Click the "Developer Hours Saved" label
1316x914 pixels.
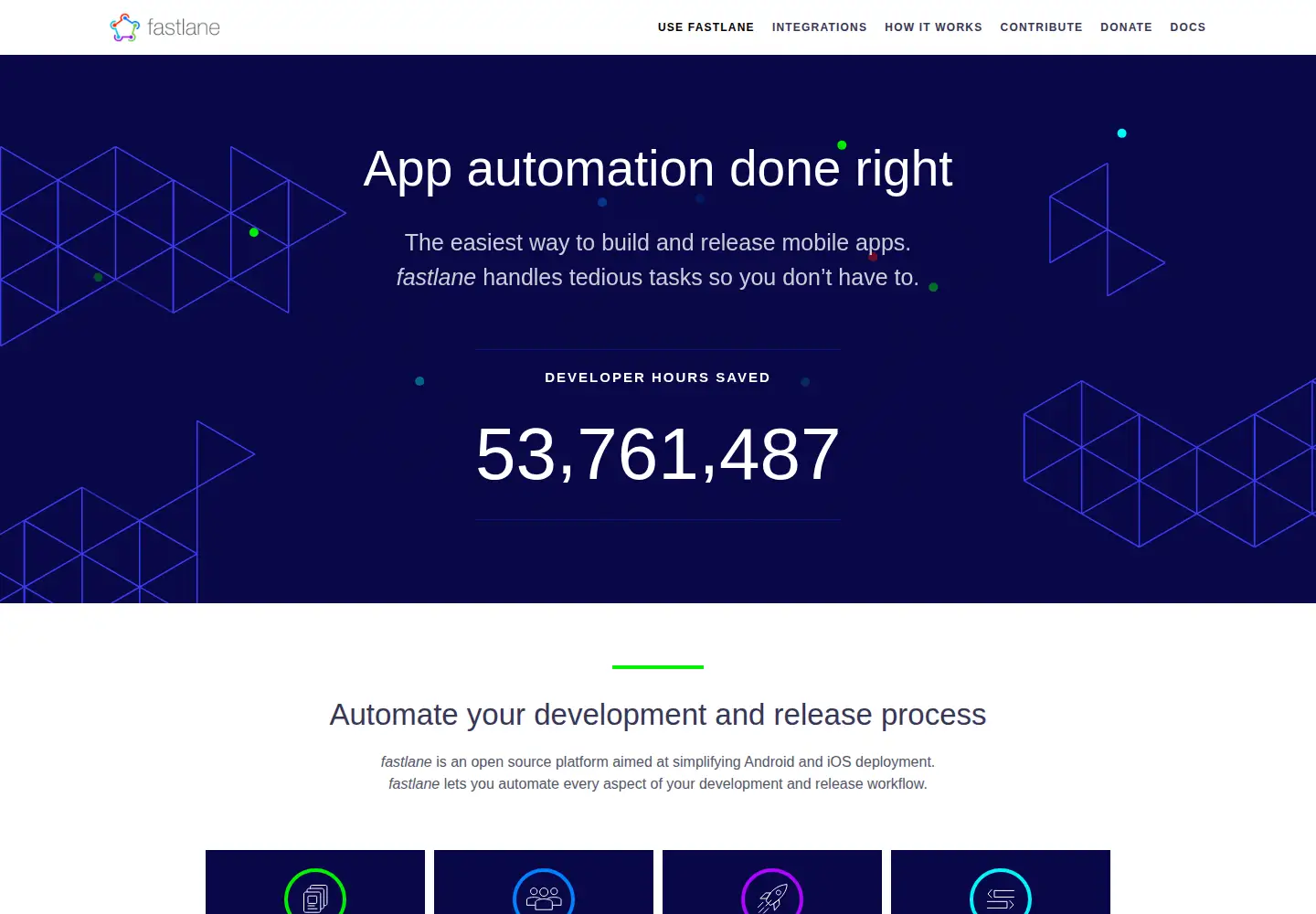pyautogui.click(x=658, y=377)
